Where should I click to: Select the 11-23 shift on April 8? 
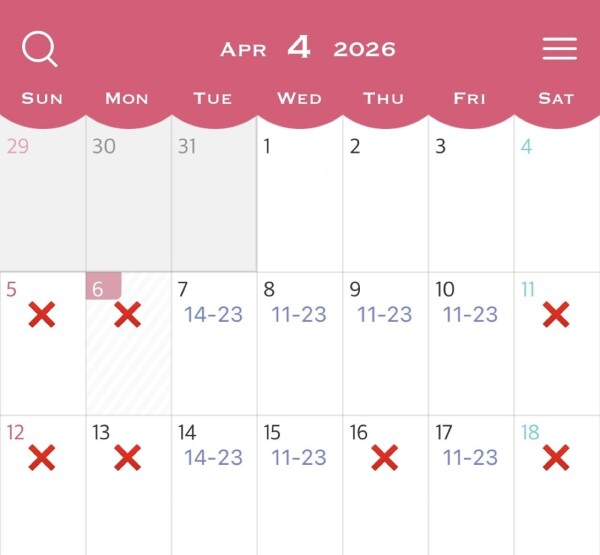click(299, 314)
